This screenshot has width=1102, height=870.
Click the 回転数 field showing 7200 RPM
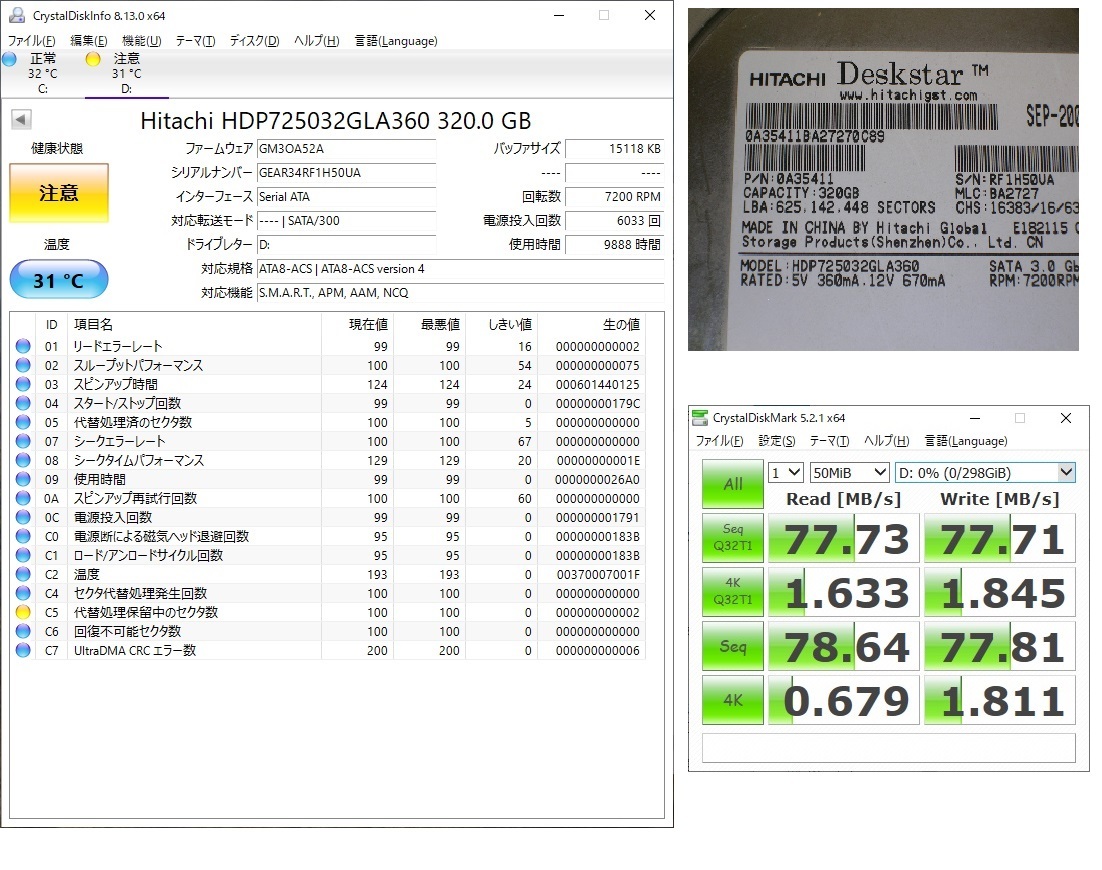614,197
